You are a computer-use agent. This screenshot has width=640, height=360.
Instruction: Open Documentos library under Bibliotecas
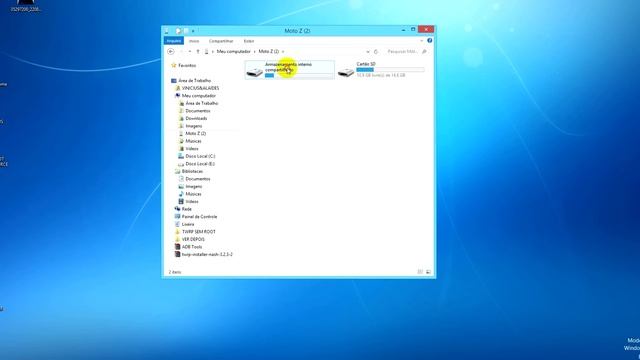[198, 179]
